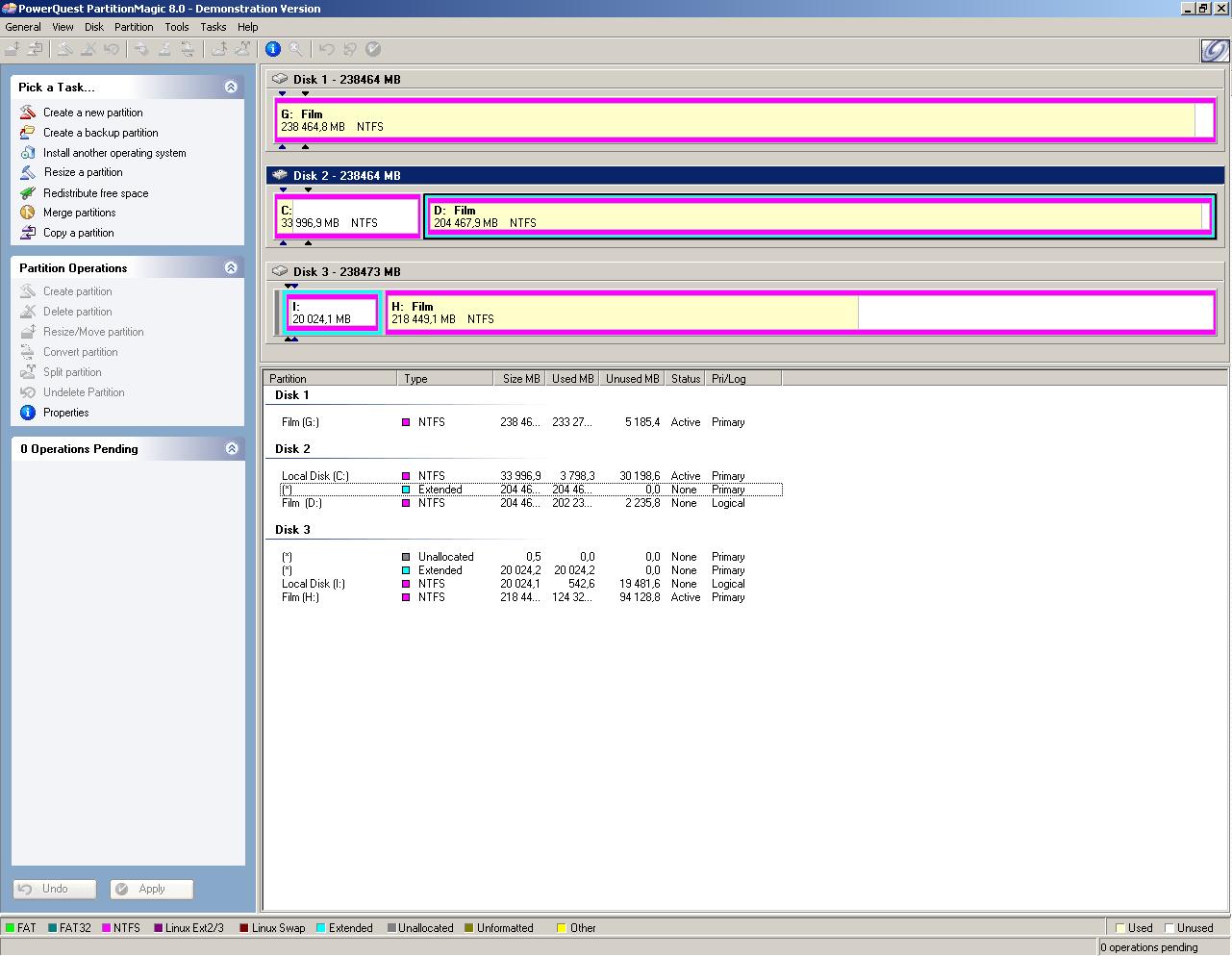Click the Delete partition toolbar icon
This screenshot has height=956, width=1232.
click(88, 49)
